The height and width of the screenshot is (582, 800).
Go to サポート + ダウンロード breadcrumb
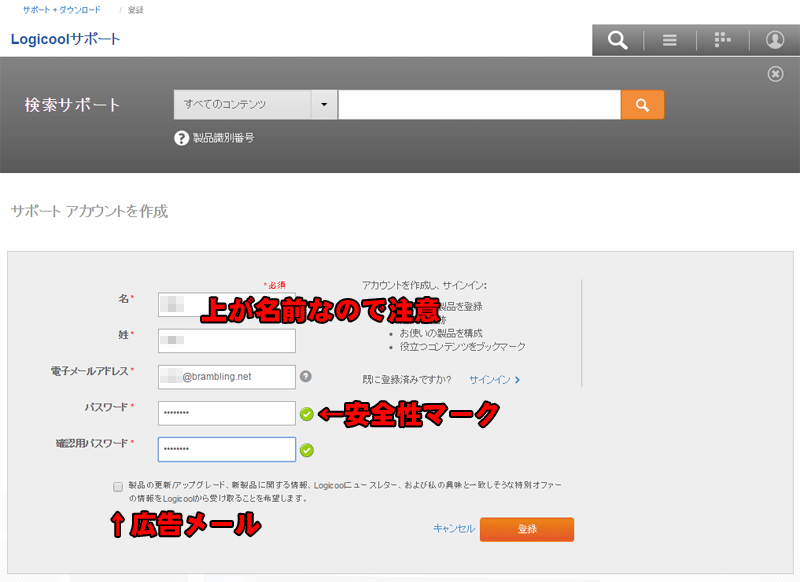coord(61,9)
